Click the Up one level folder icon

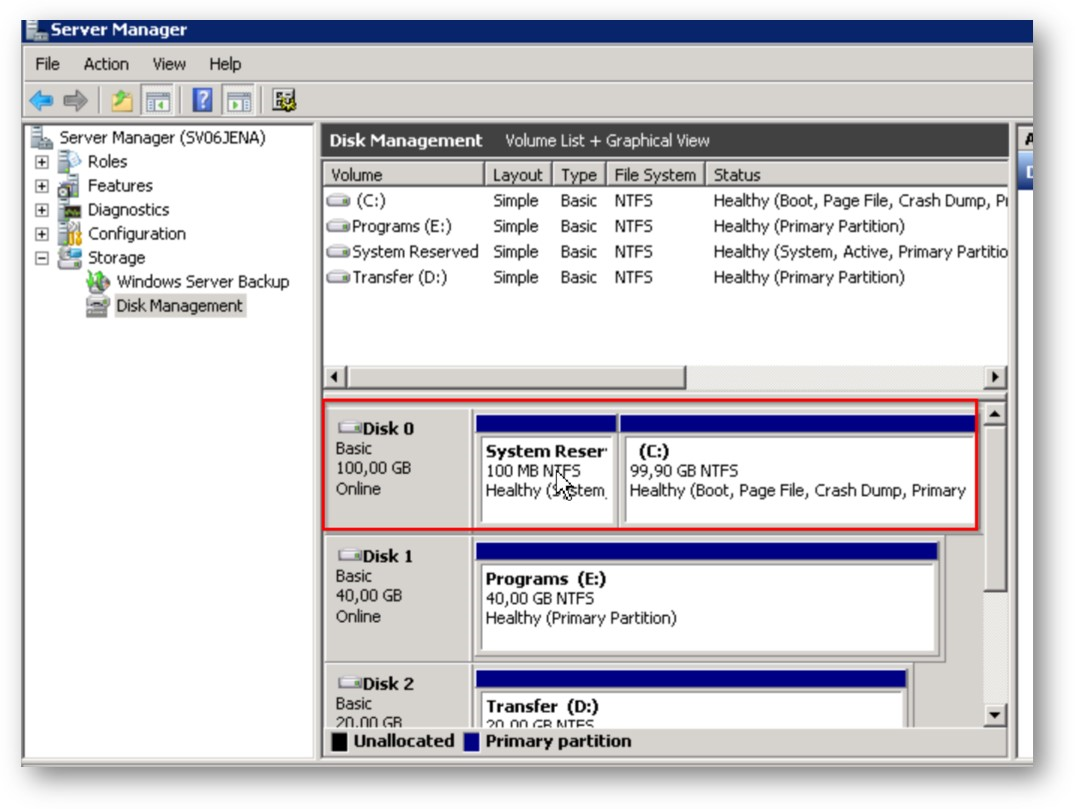121,101
